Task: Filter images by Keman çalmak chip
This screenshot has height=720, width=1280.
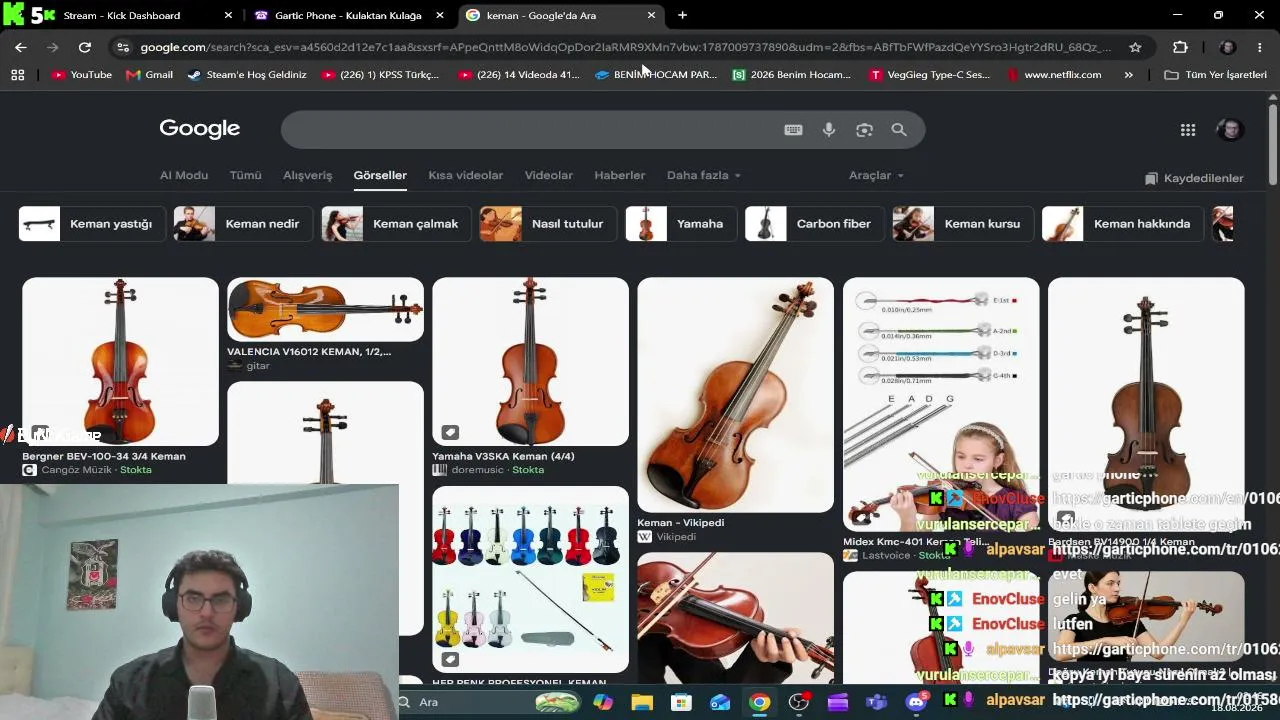Action: click(x=396, y=224)
